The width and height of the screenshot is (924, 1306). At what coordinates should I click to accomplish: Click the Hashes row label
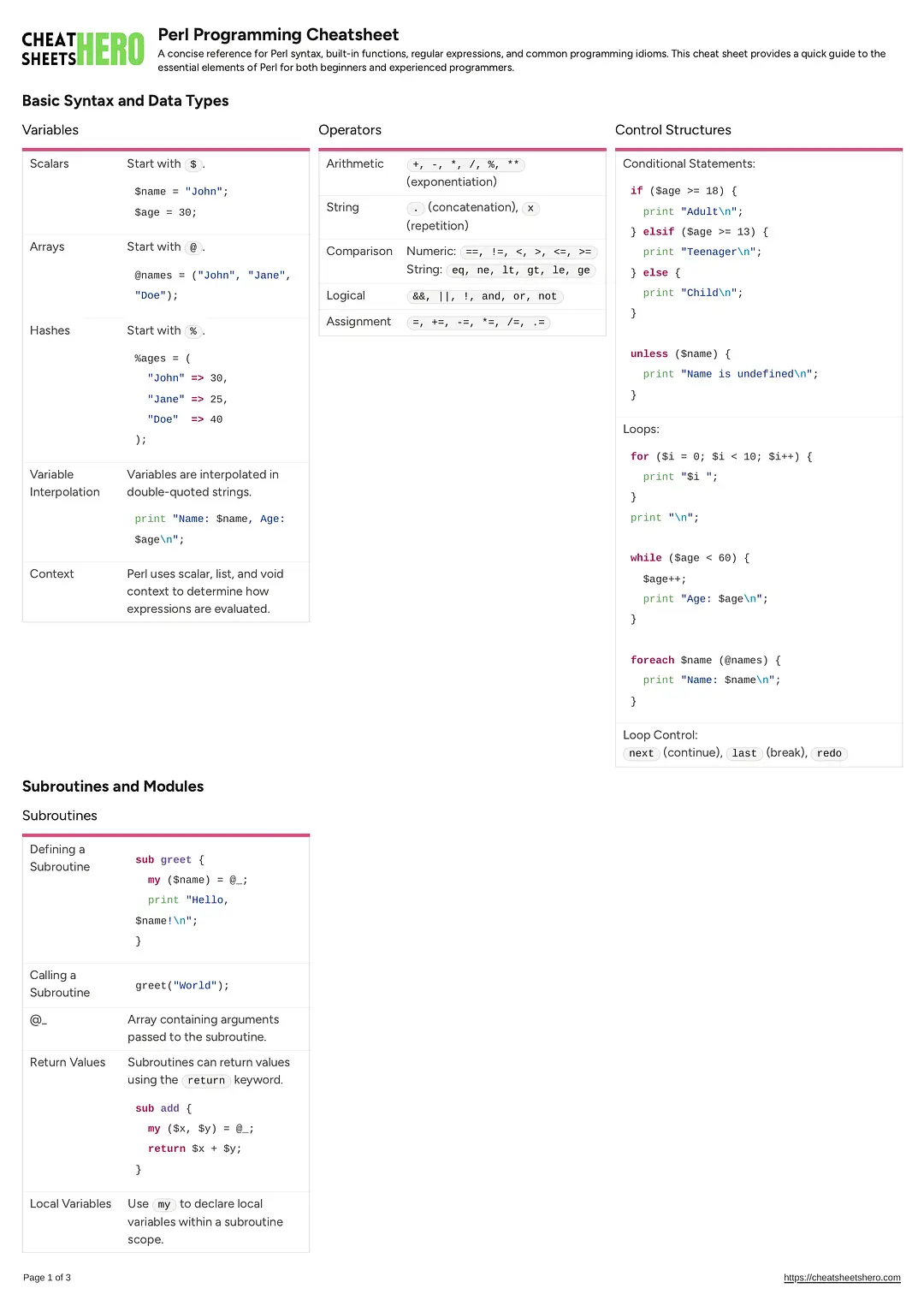[50, 330]
